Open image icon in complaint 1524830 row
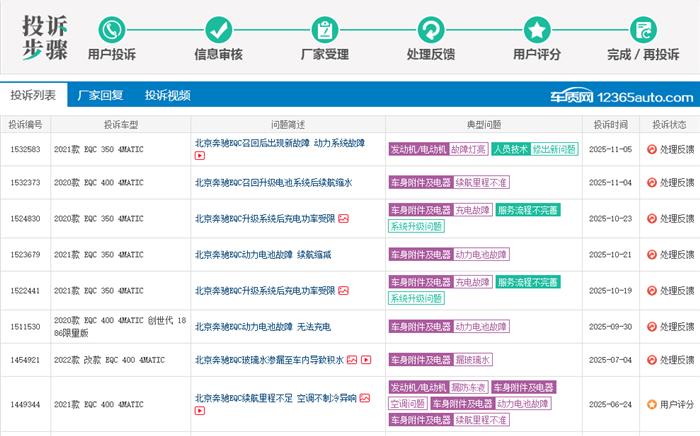This screenshot has height=436, width=700. coord(343,218)
